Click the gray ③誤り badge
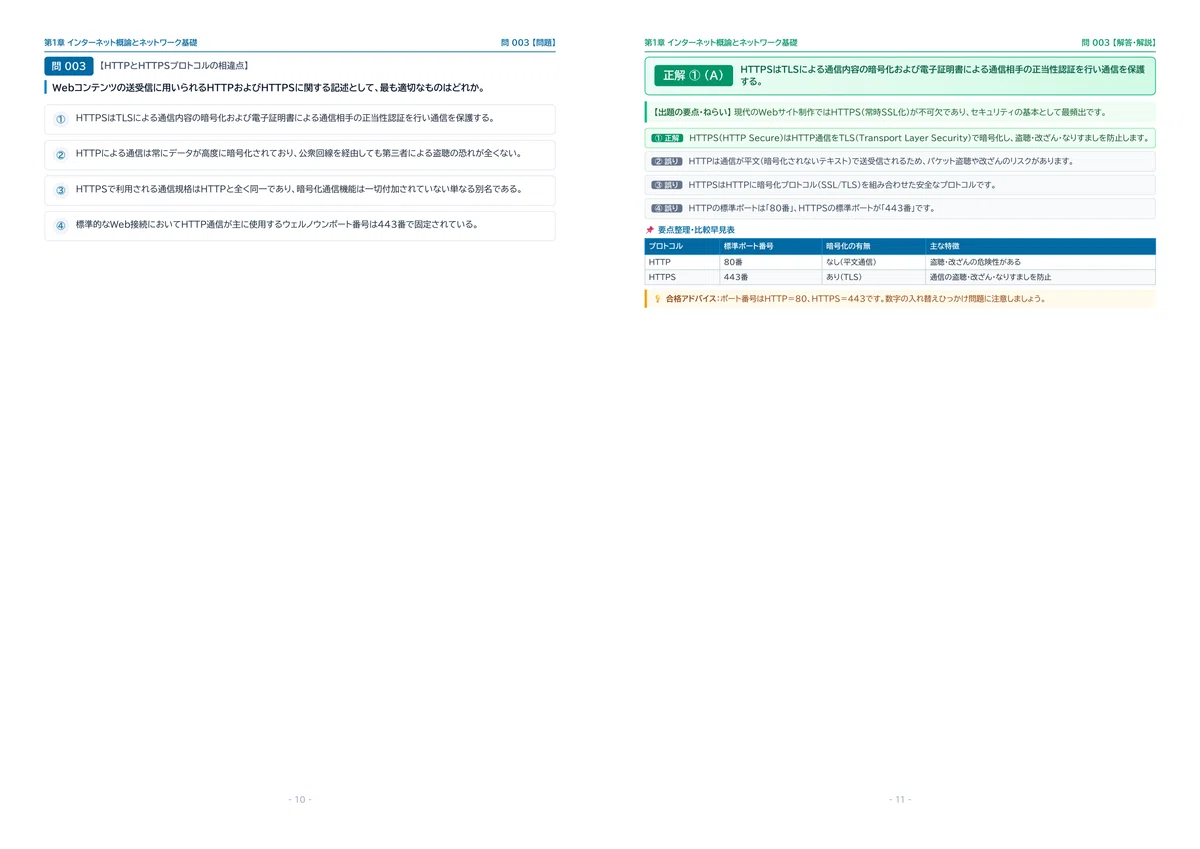The height and width of the screenshot is (849, 1200). point(665,185)
